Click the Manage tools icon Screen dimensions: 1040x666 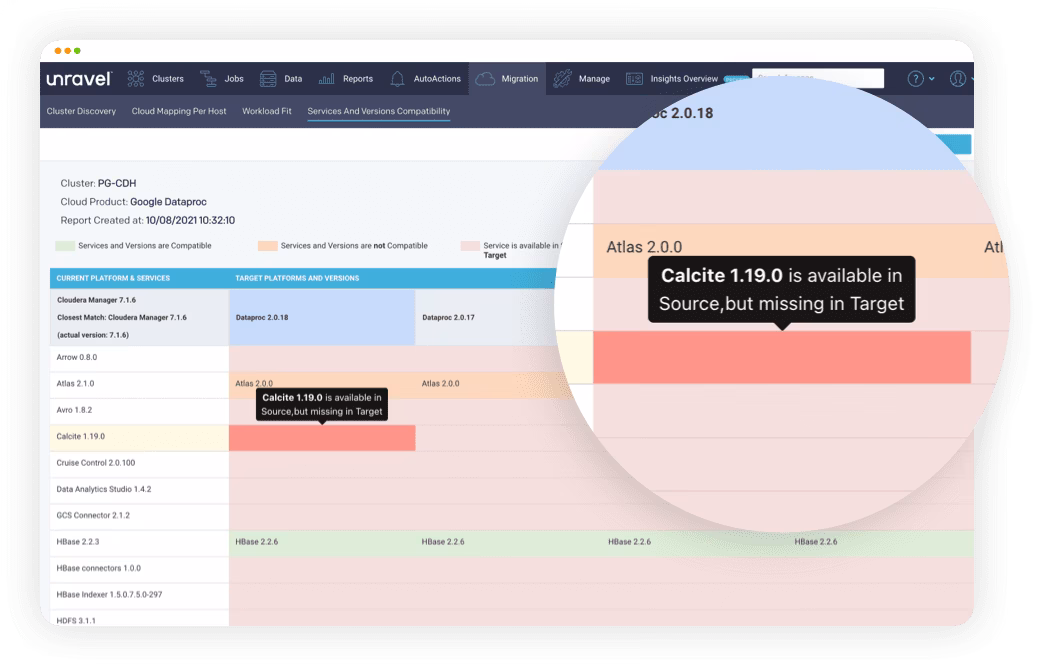[x=562, y=79]
